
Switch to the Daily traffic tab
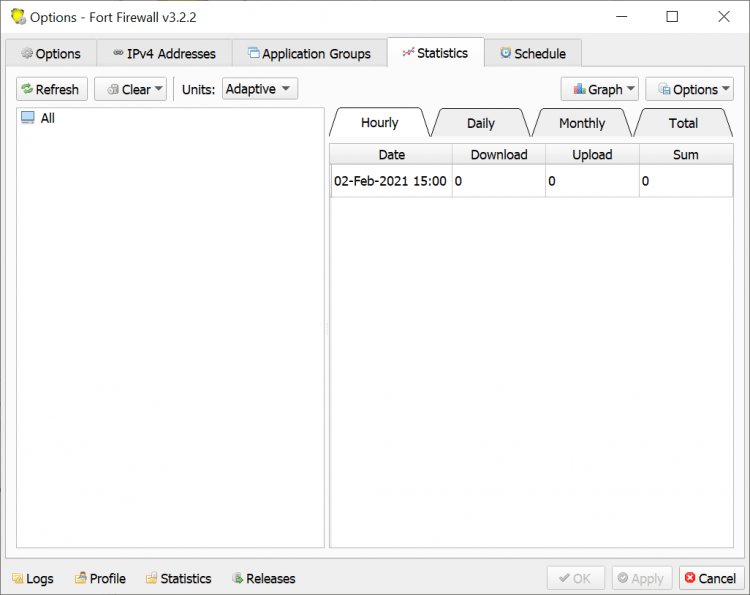pos(480,123)
